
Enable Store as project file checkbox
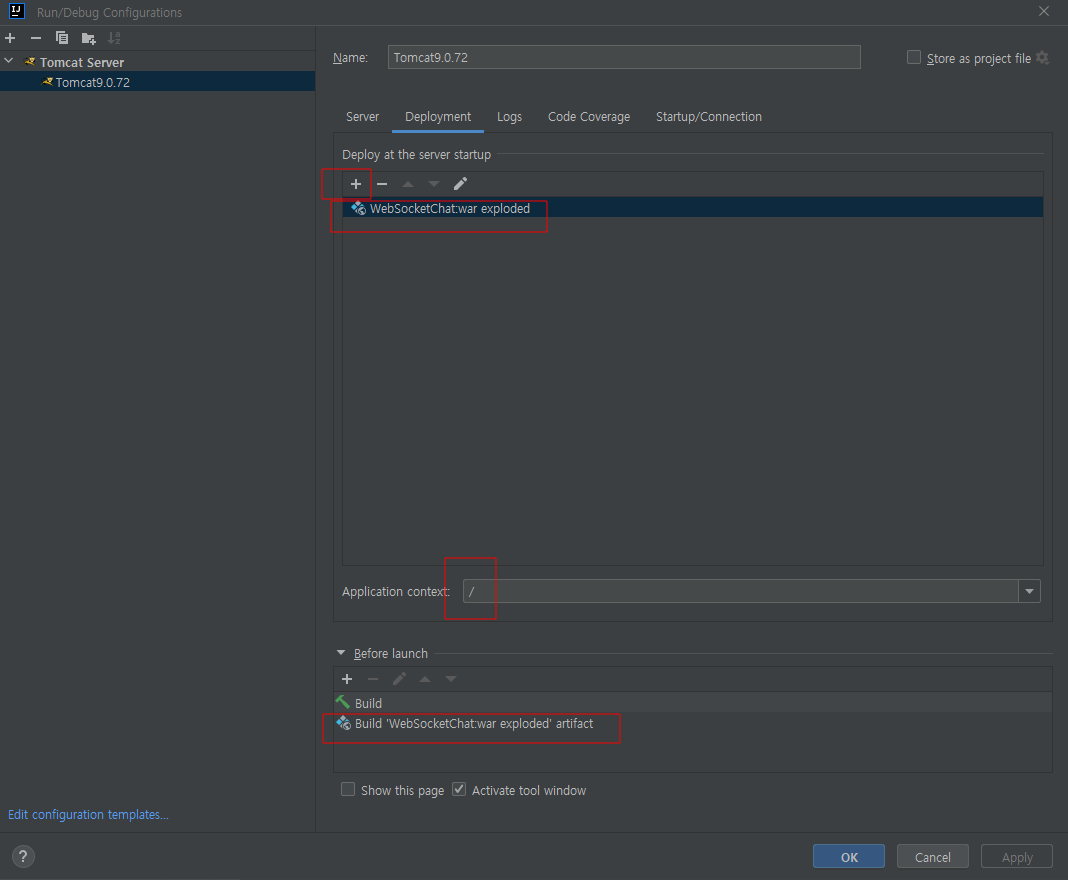(x=914, y=57)
